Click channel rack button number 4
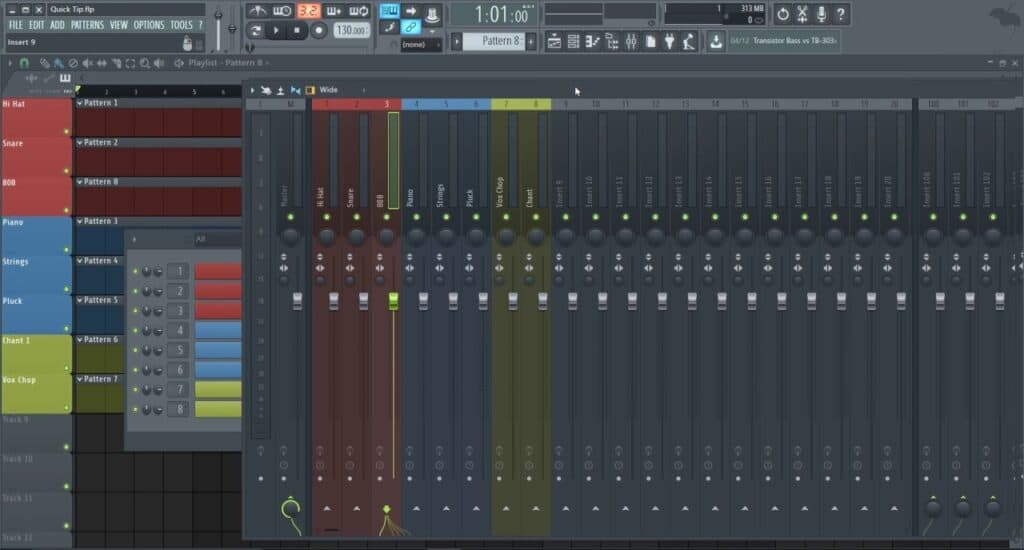Image resolution: width=1024 pixels, height=550 pixels. pos(180,331)
